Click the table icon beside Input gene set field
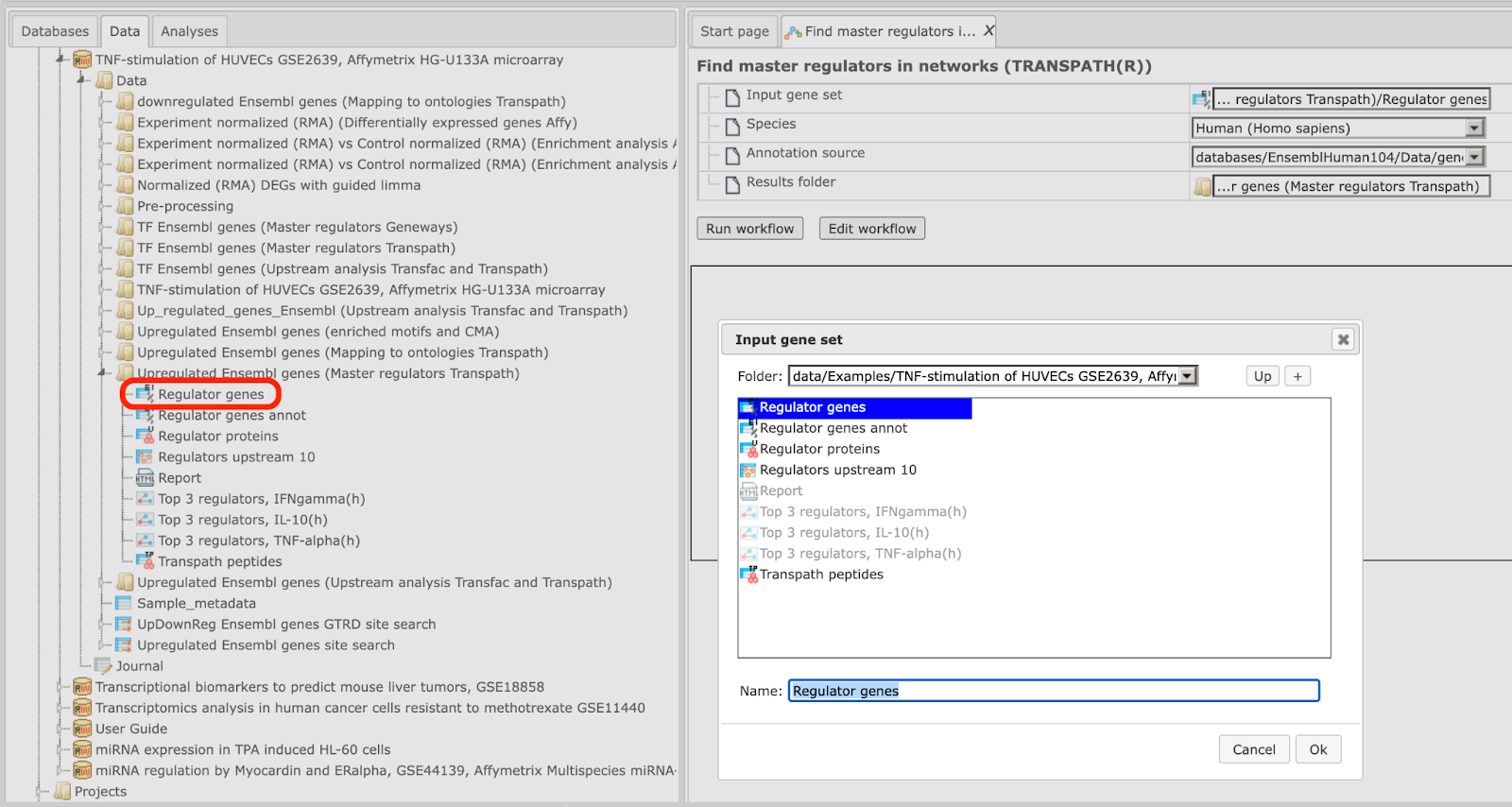This screenshot has height=807, width=1512. [1201, 98]
